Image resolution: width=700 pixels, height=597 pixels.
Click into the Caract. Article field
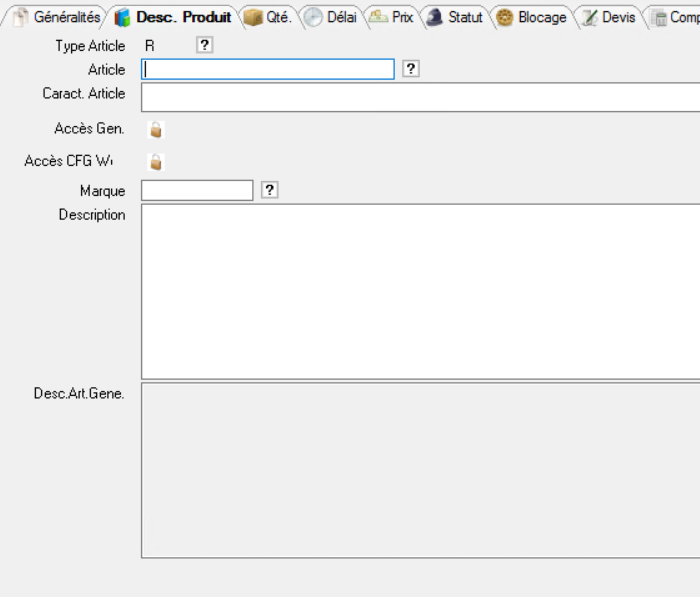tap(421, 97)
